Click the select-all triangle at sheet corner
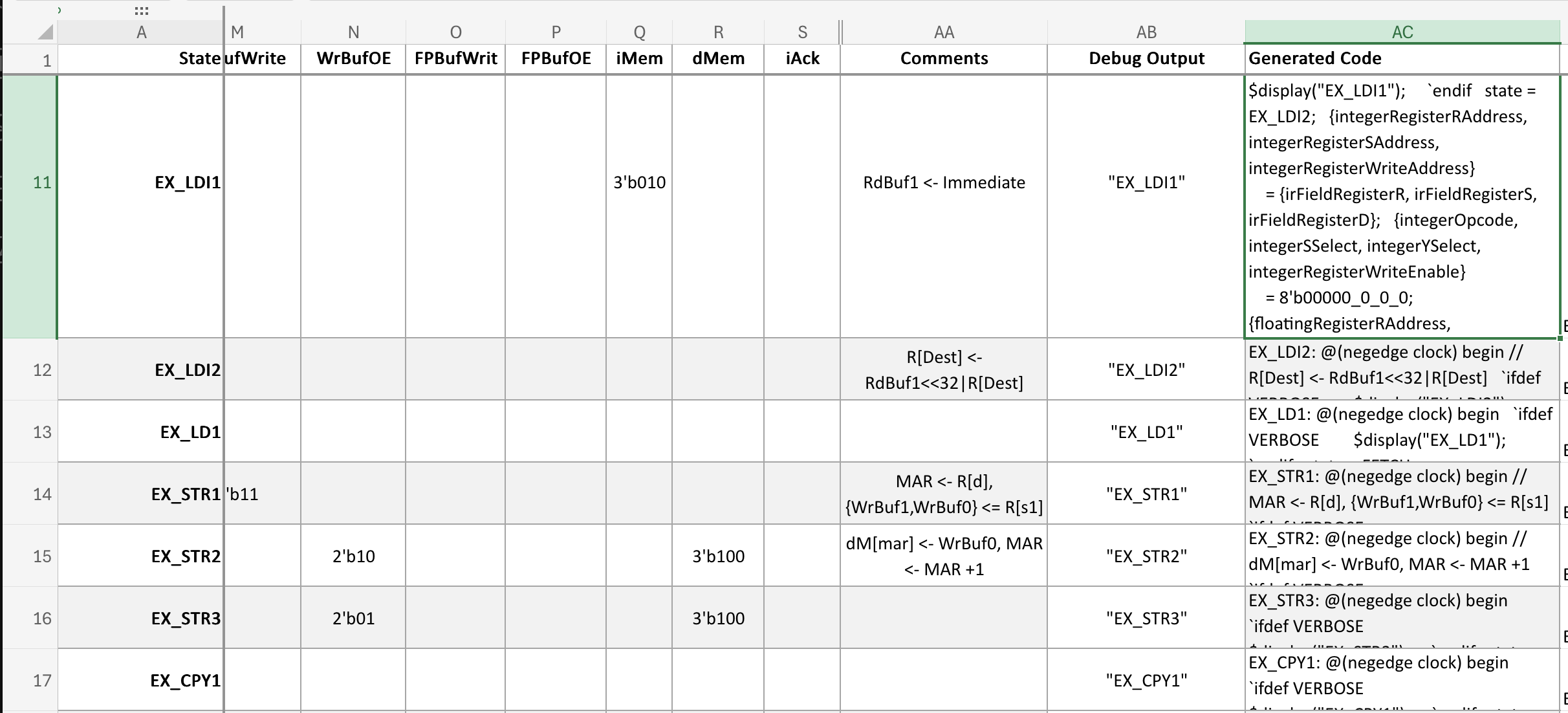1568x713 pixels. click(45, 32)
